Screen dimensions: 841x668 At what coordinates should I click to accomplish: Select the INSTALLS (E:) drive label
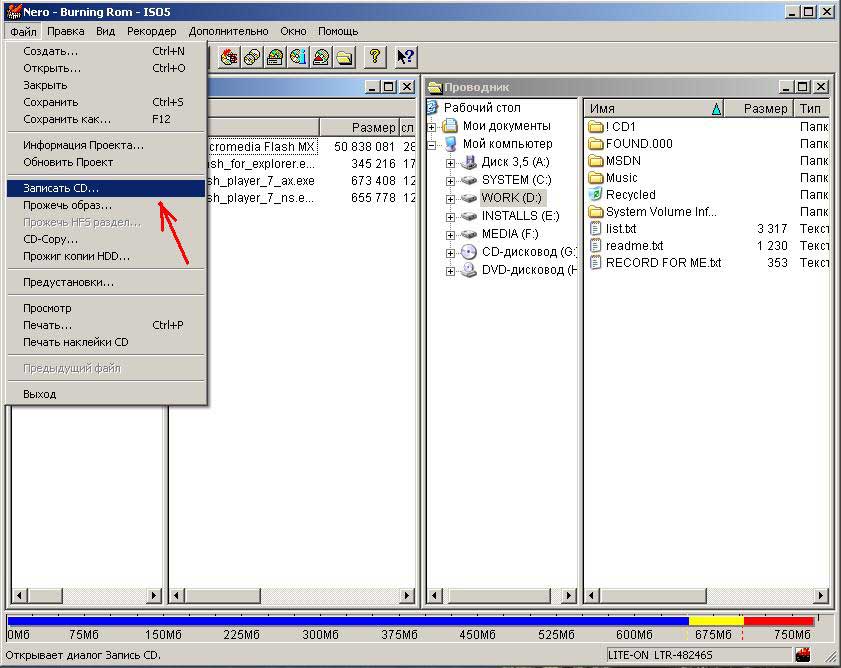tap(520, 216)
